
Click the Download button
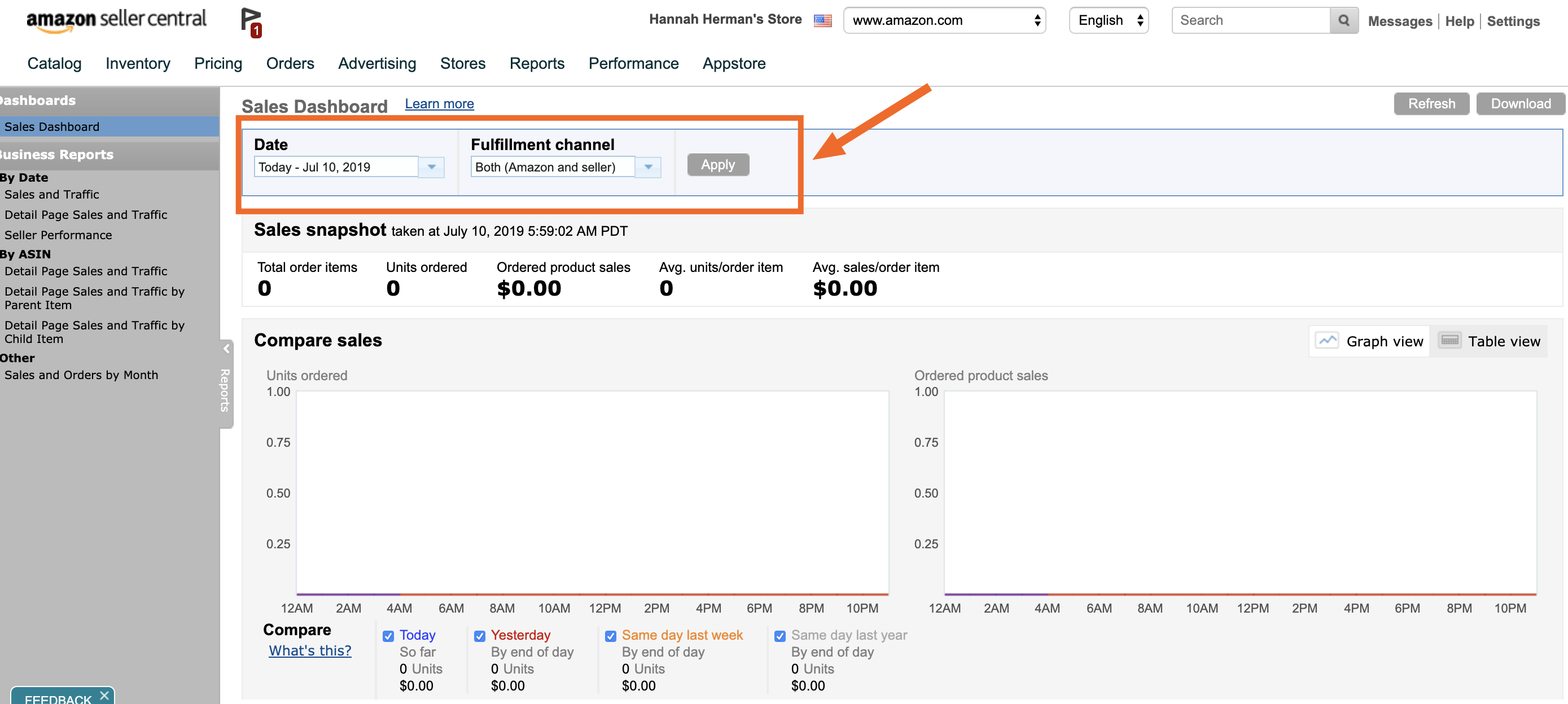pos(1520,103)
